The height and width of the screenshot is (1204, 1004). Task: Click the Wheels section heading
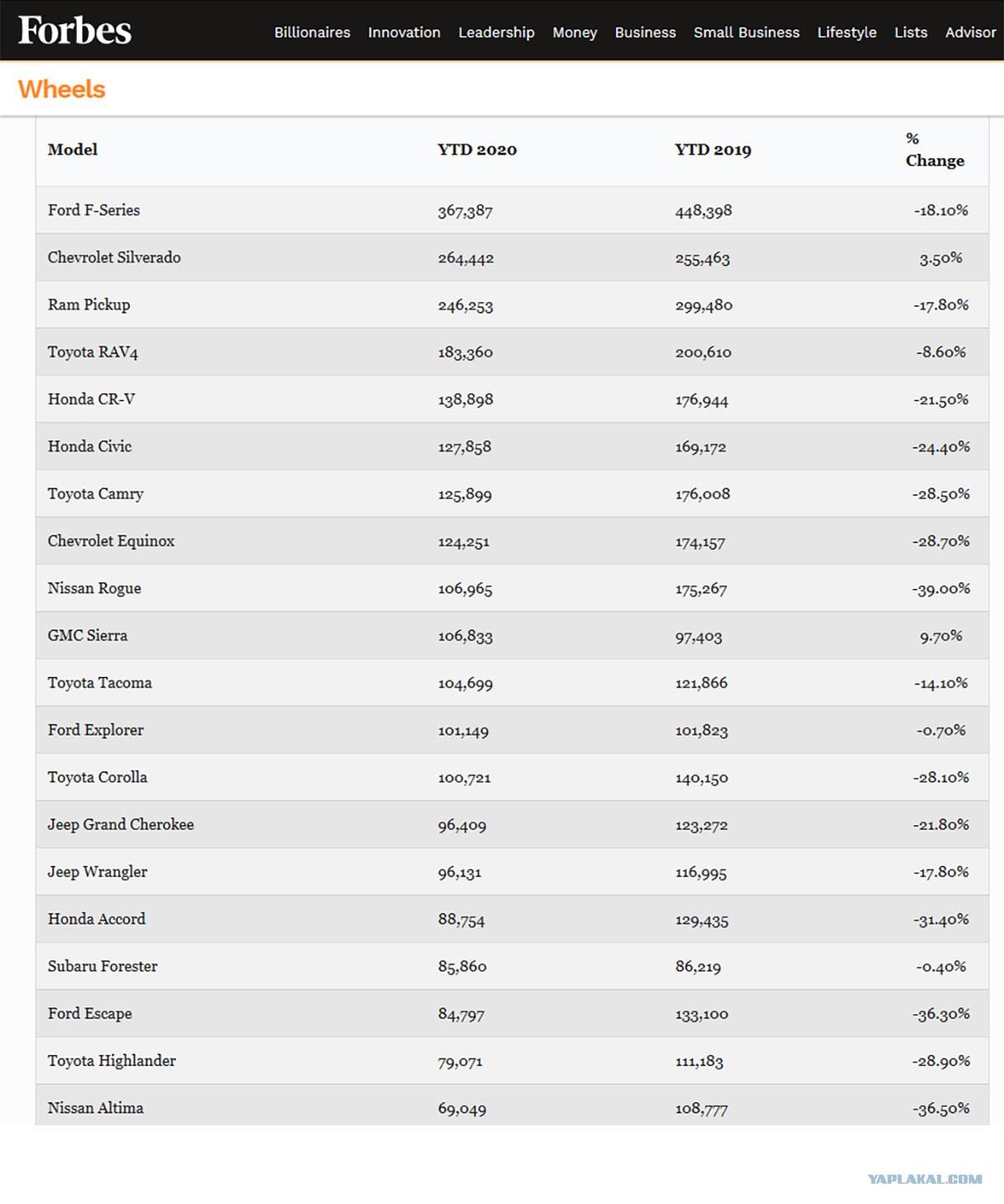pos(62,90)
